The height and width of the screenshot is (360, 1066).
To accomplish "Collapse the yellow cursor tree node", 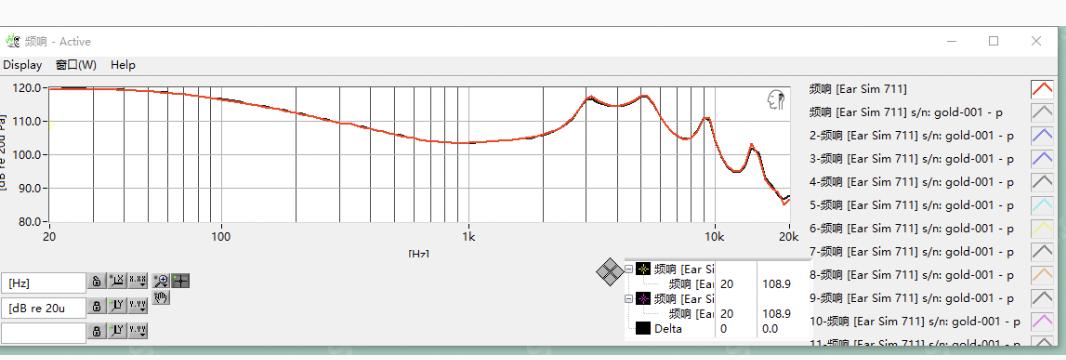I will point(628,270).
